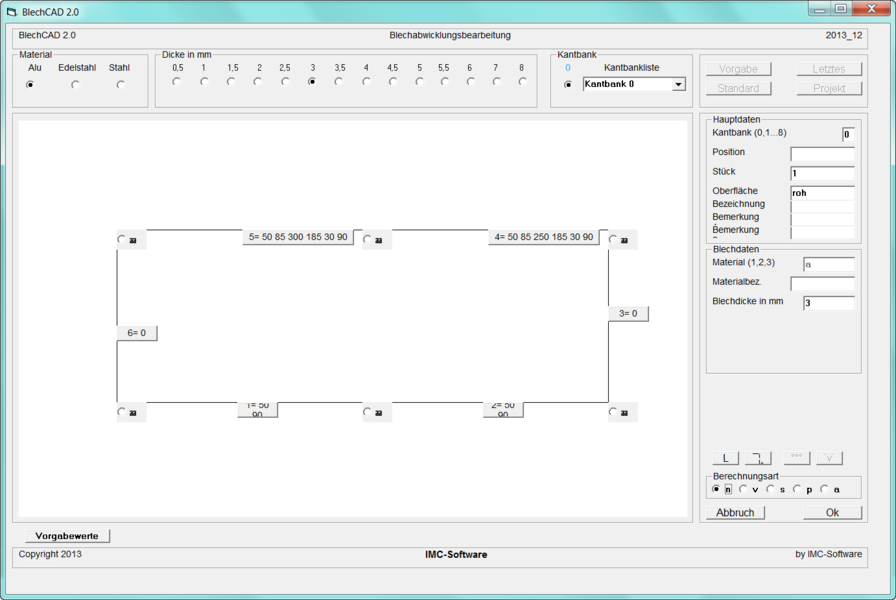Open the Vorgabewerte button
This screenshot has height=600, width=896.
pos(67,536)
